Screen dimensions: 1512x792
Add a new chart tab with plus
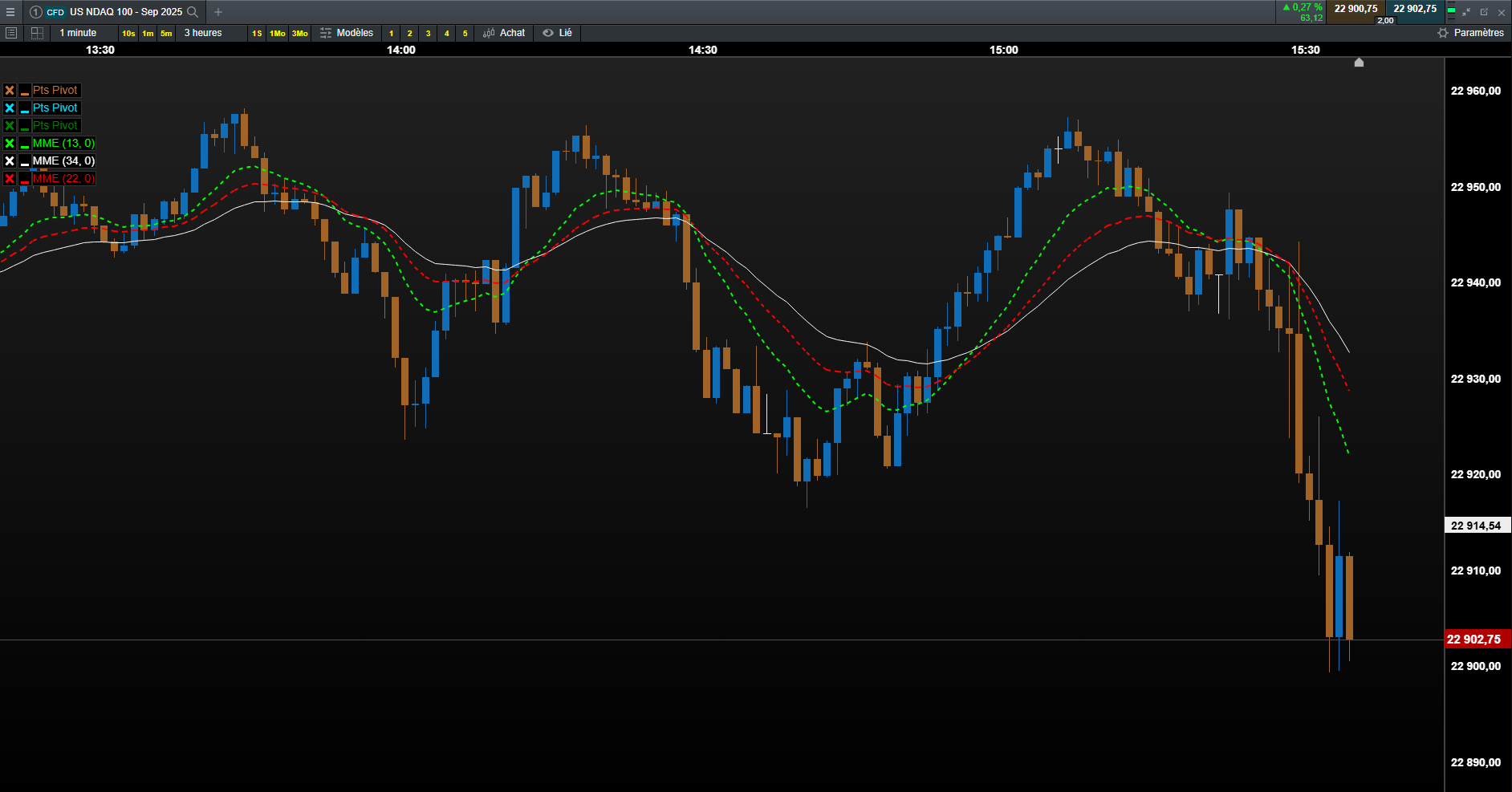[218, 12]
